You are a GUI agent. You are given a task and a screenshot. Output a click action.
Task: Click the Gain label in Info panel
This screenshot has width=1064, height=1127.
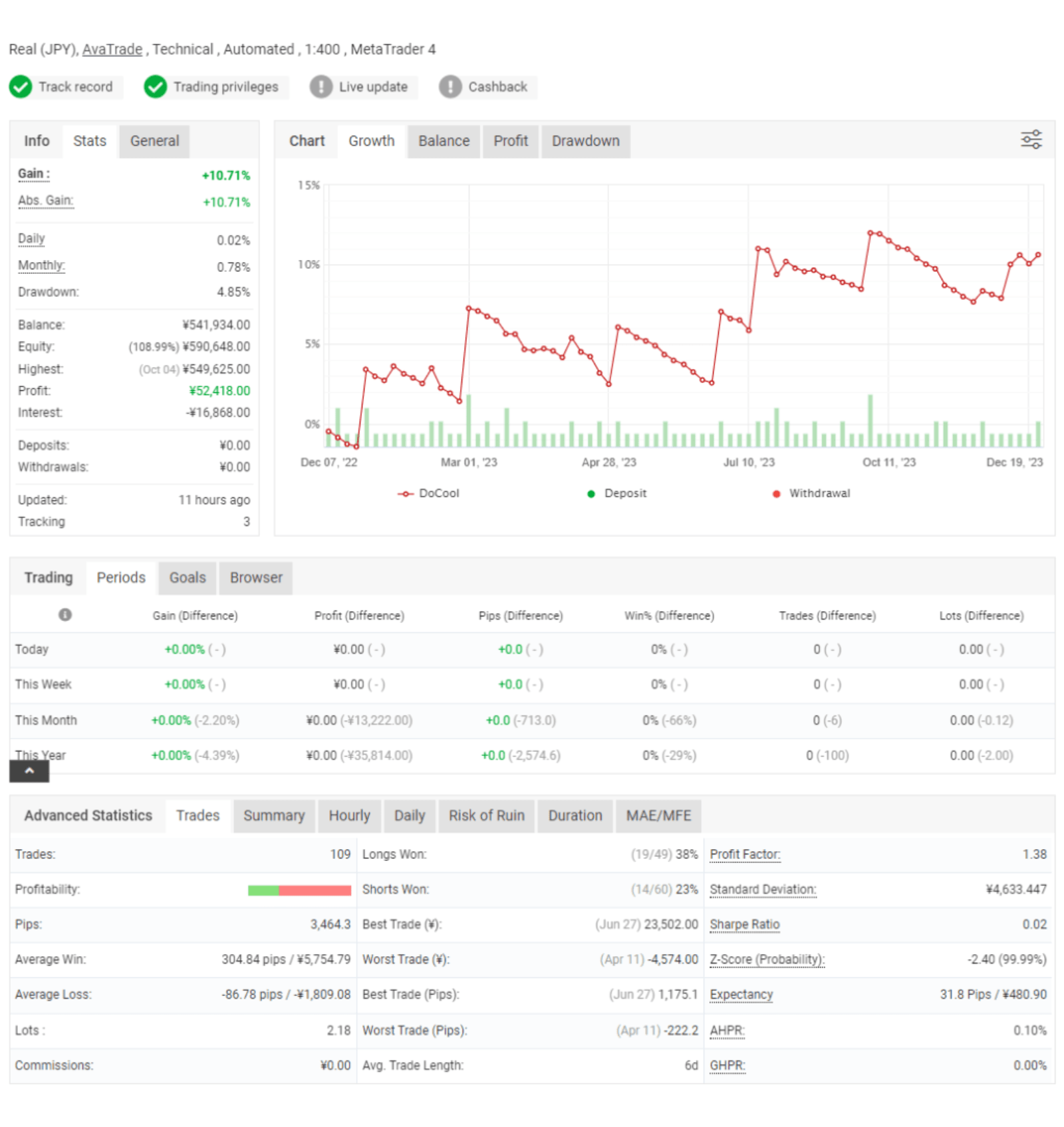33,174
